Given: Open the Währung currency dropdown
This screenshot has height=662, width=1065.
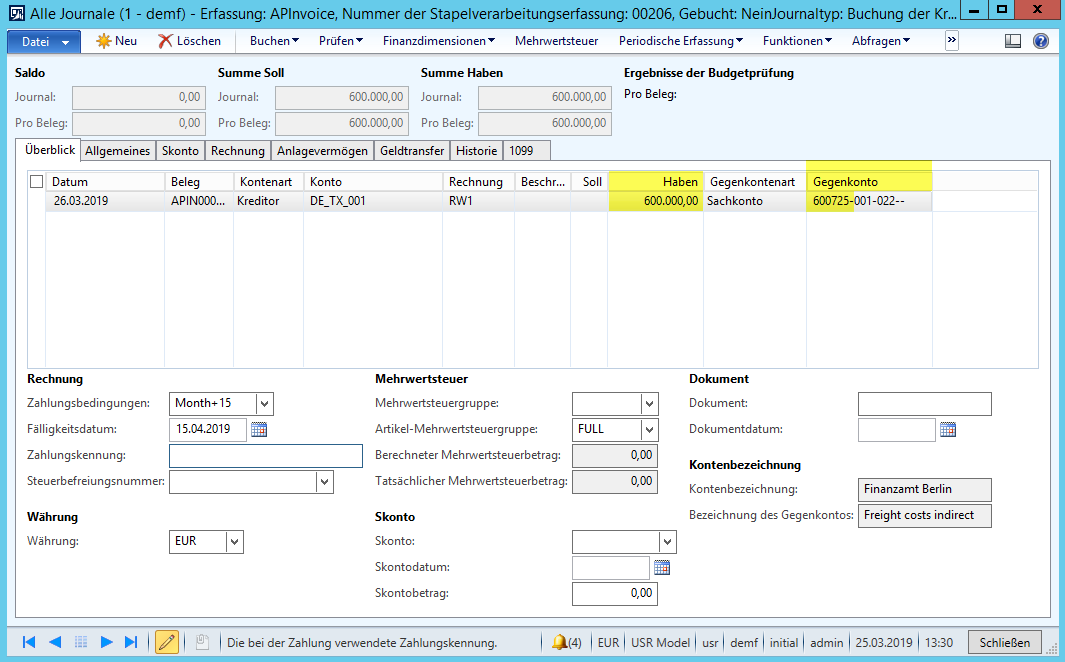Looking at the screenshot, I should click(x=235, y=541).
